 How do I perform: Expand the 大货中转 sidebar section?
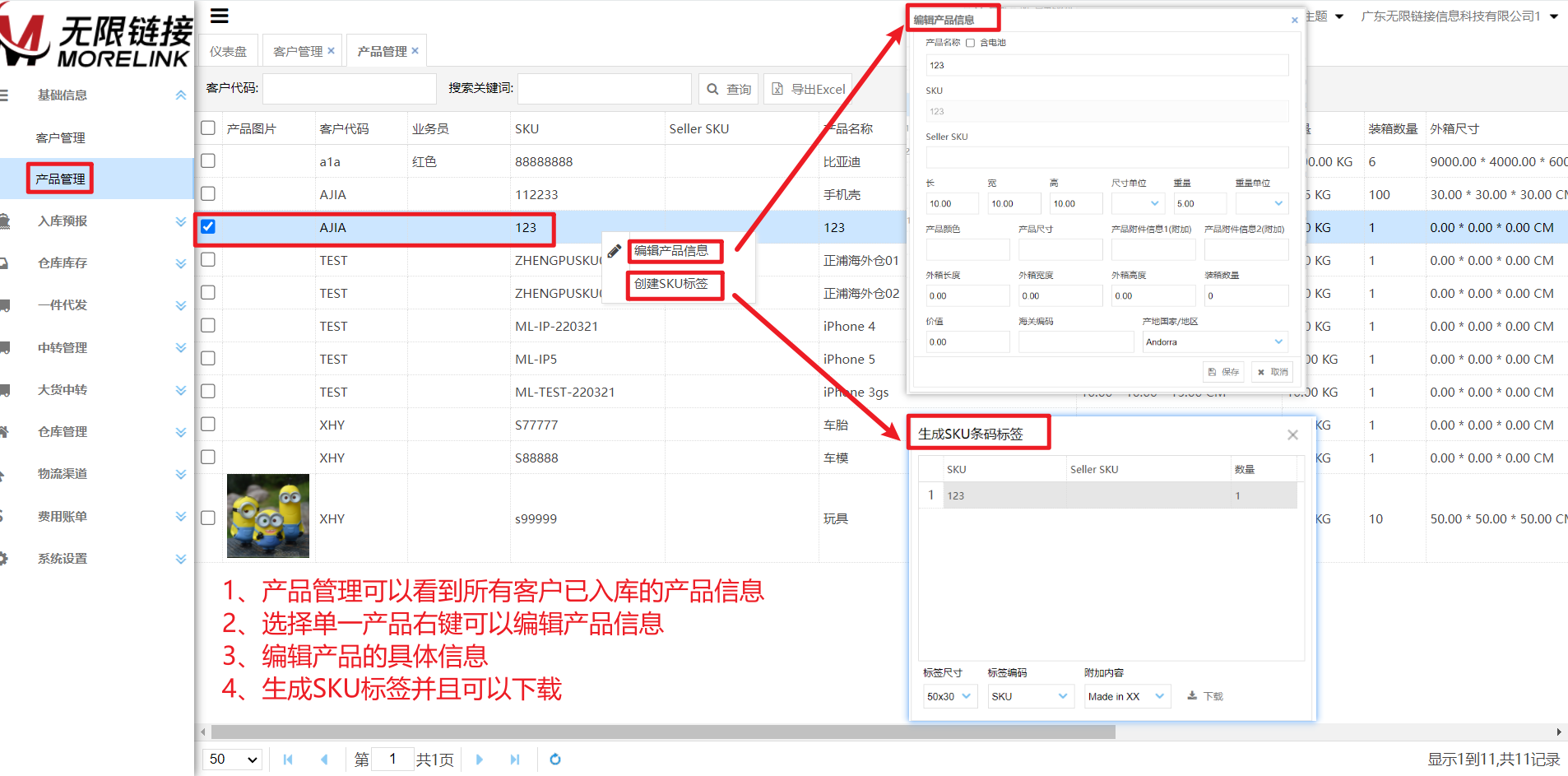coord(181,390)
